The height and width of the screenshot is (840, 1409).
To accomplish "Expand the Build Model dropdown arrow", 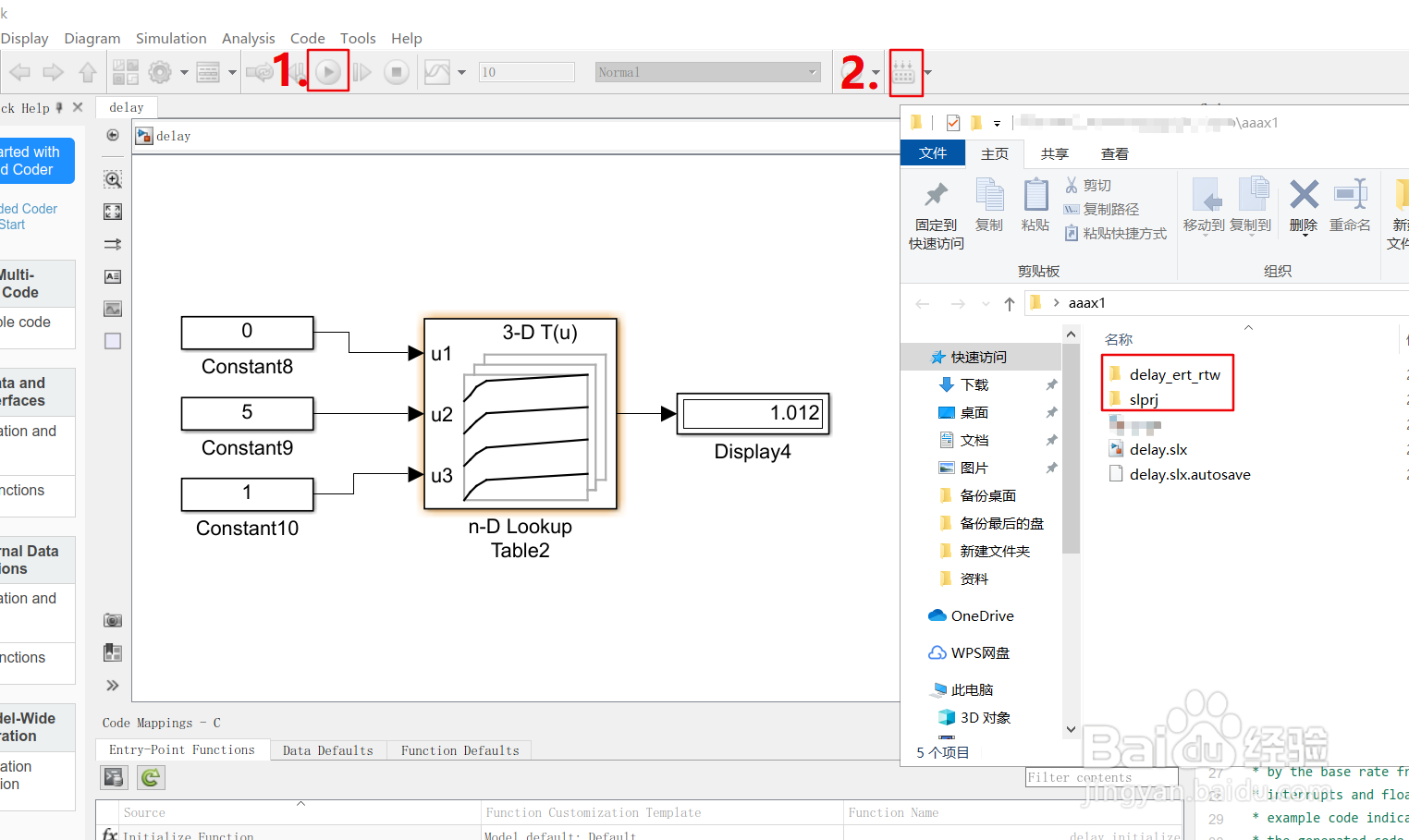I will (927, 72).
